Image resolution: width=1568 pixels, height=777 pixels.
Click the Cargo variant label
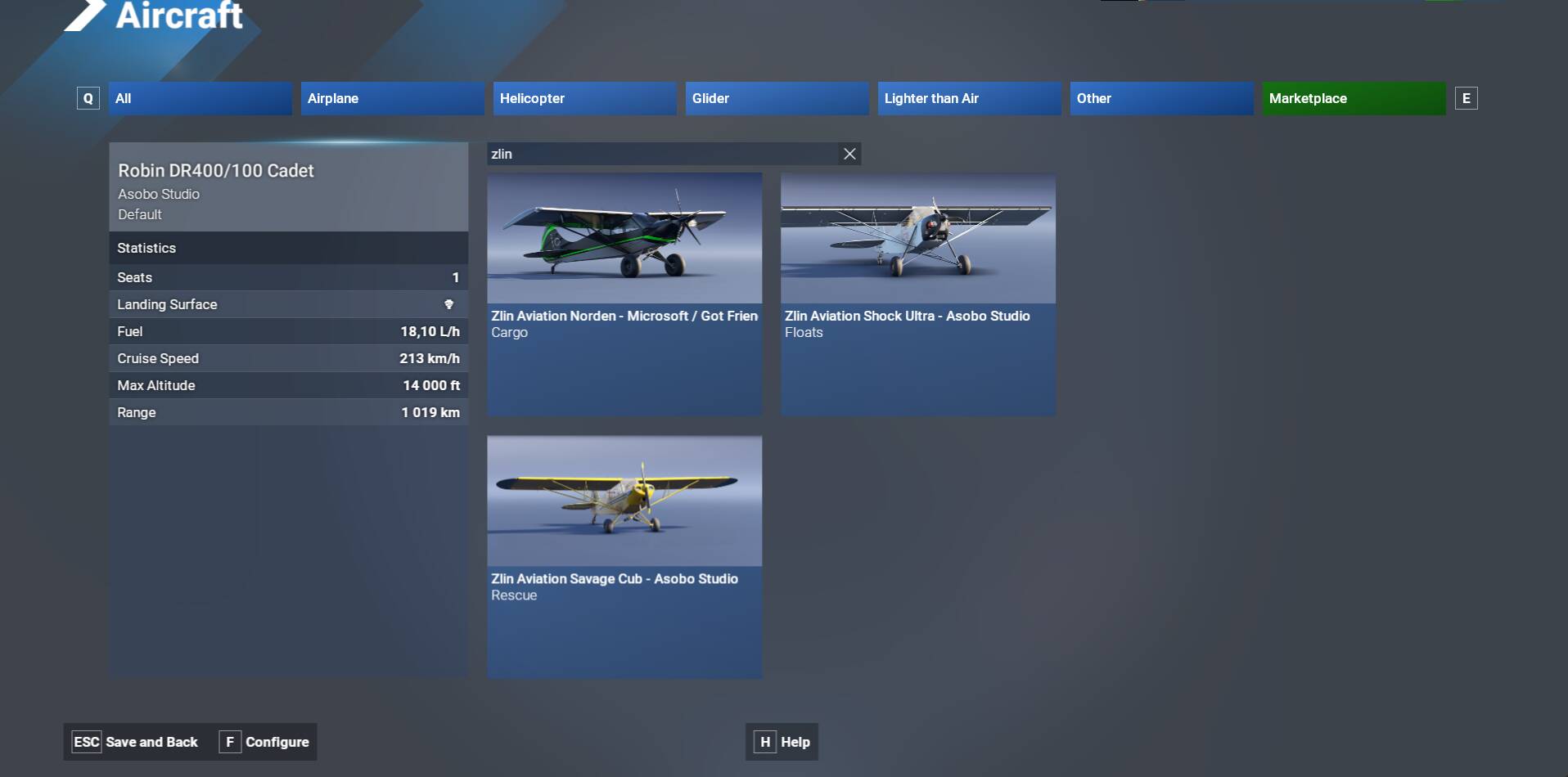pyautogui.click(x=509, y=333)
